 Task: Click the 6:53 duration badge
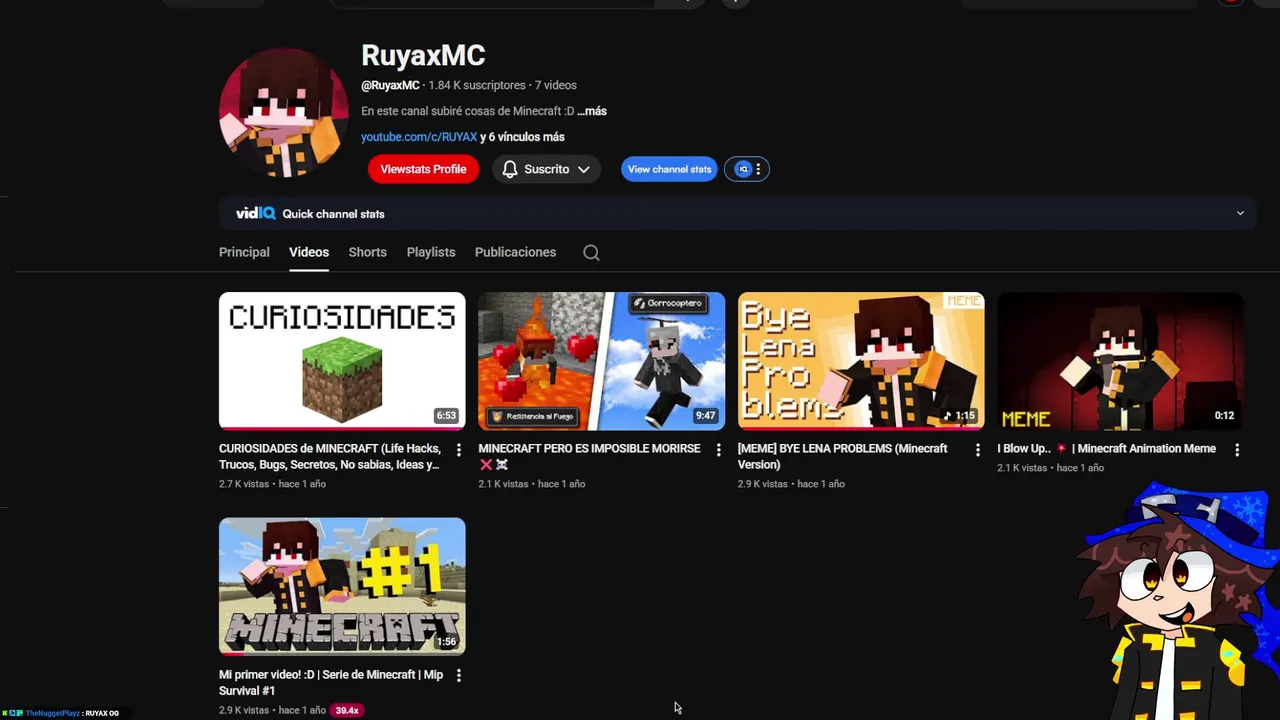(x=446, y=415)
